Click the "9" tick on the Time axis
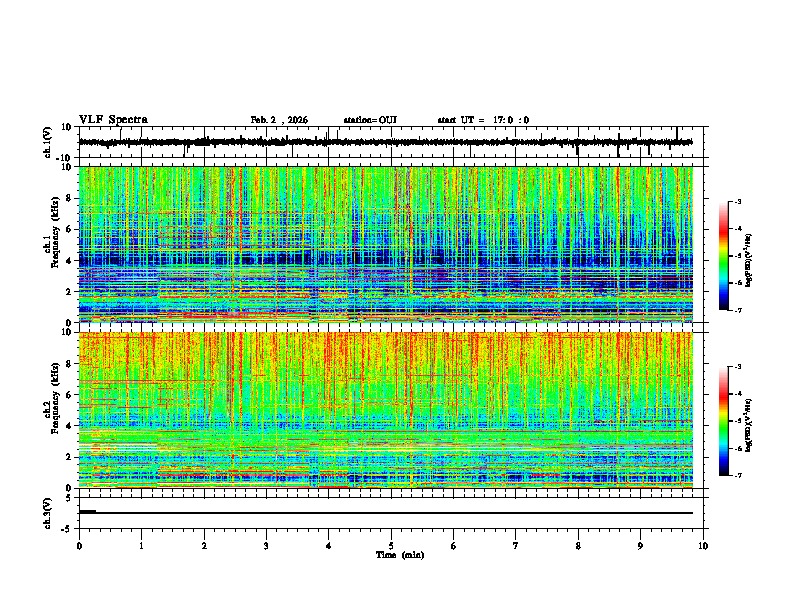Image resolution: width=792 pixels, height=612 pixels. coord(640,546)
